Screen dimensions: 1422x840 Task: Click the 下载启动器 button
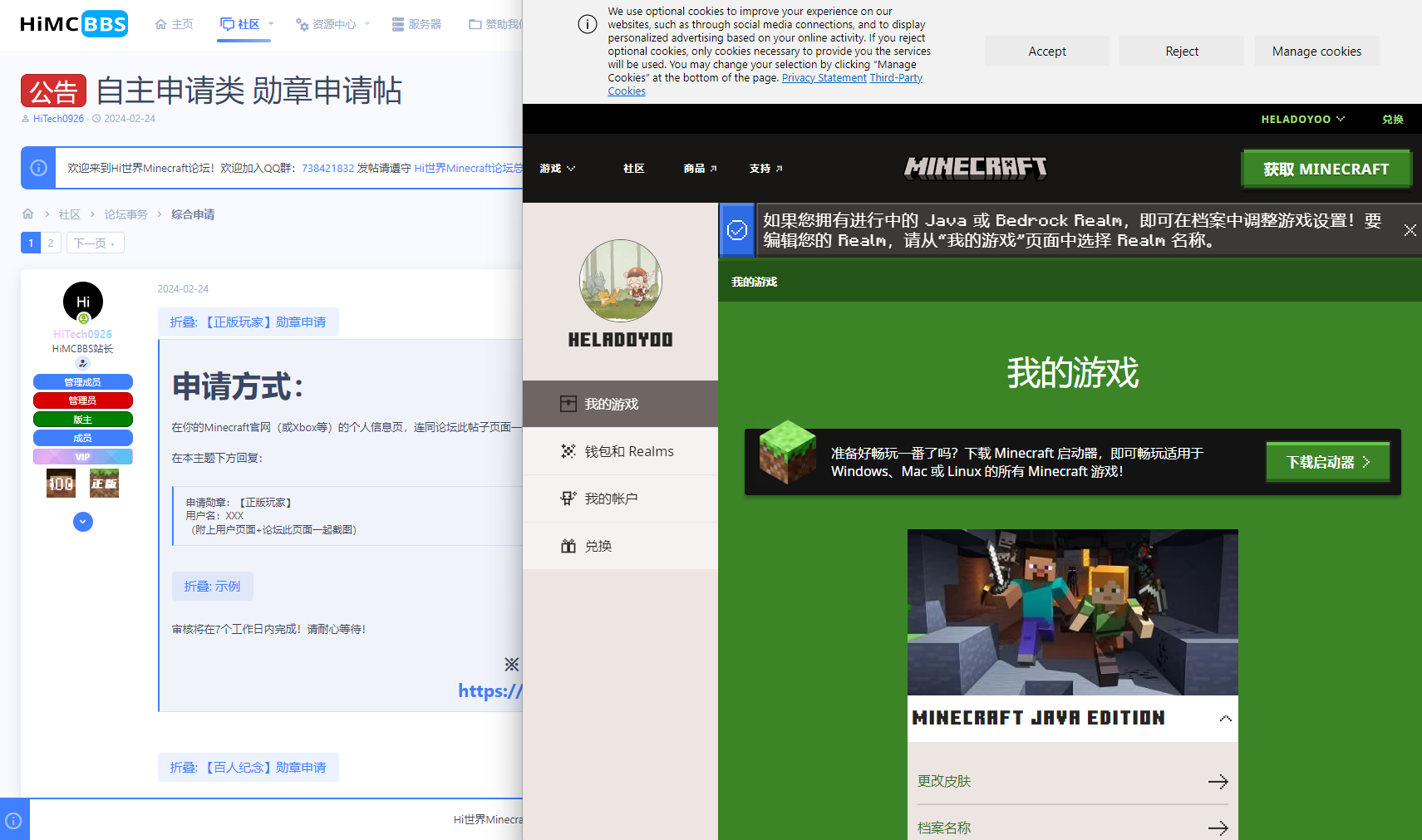click(x=1327, y=461)
